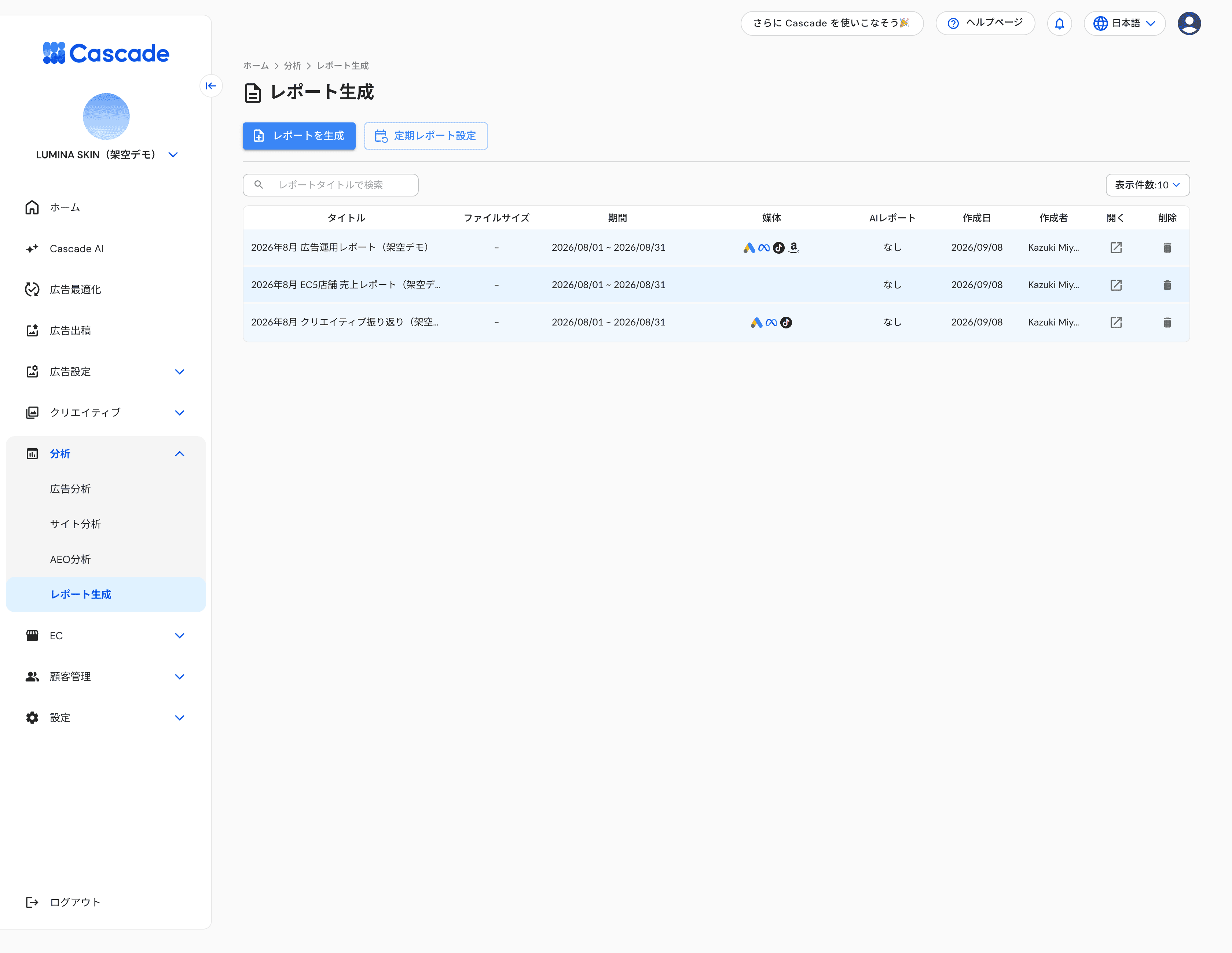1232x953 pixels.
Task: Click the Meta icon in 広告運用レポート row
Action: 764,247
